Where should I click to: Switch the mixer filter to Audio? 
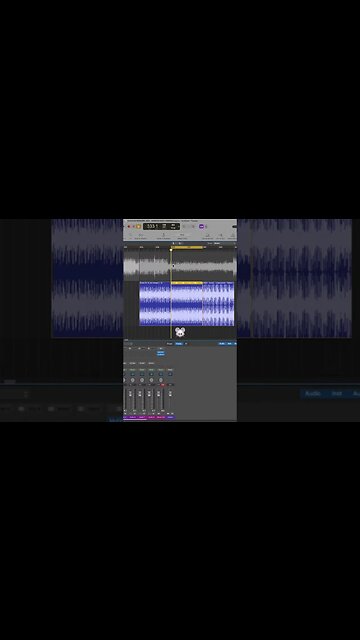[222, 344]
